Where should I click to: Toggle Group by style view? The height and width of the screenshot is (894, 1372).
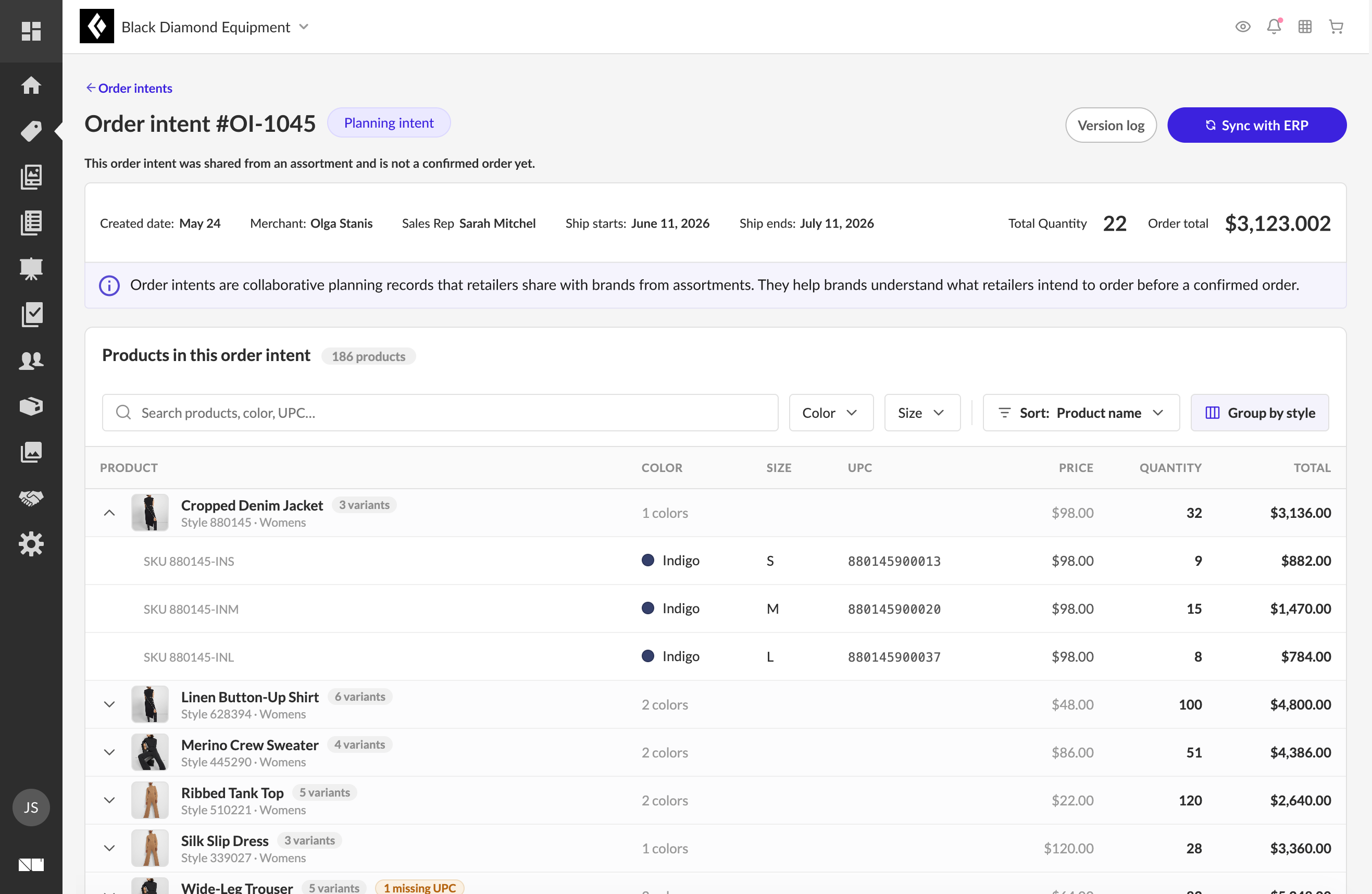pos(1259,413)
